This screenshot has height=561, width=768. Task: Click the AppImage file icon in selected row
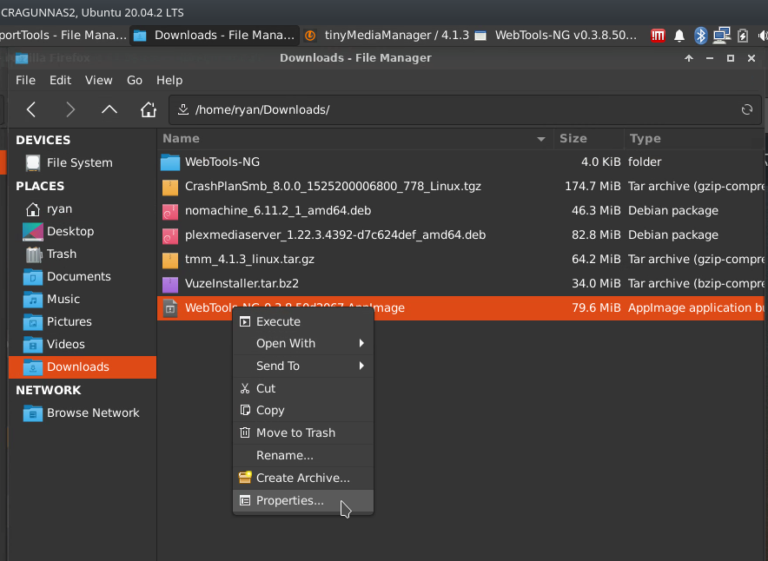(170, 308)
